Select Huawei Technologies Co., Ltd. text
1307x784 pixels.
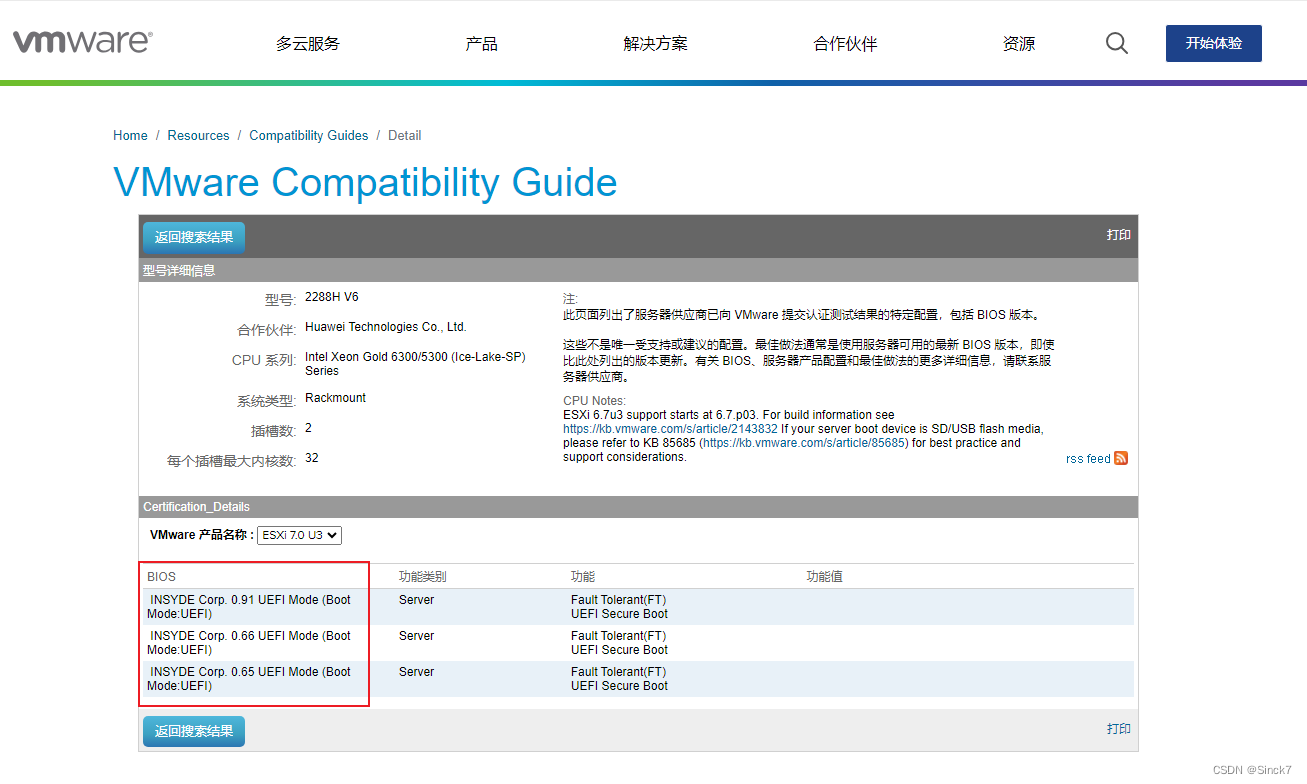click(x=386, y=326)
